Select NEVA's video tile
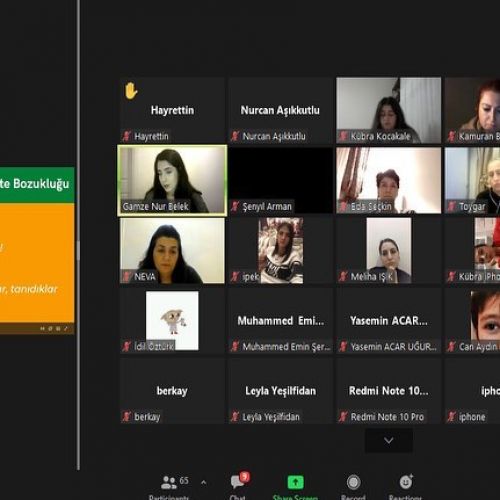 click(x=172, y=251)
